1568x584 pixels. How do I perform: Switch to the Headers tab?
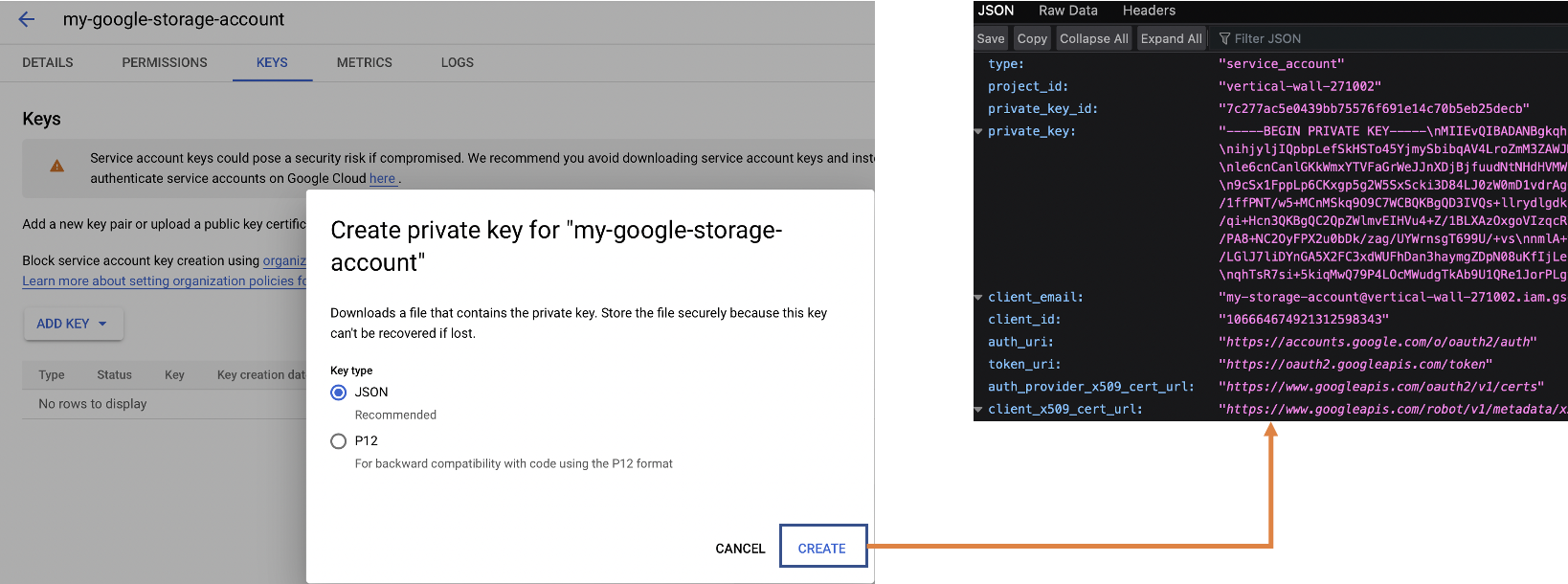[x=1149, y=11]
